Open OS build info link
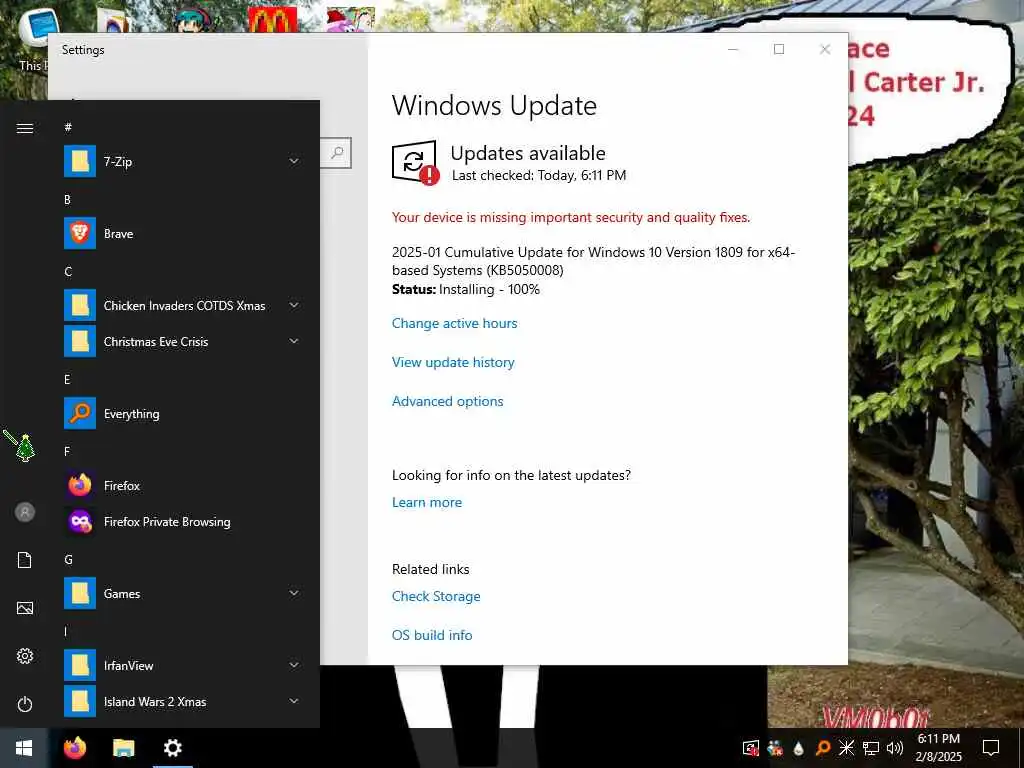 click(x=432, y=635)
